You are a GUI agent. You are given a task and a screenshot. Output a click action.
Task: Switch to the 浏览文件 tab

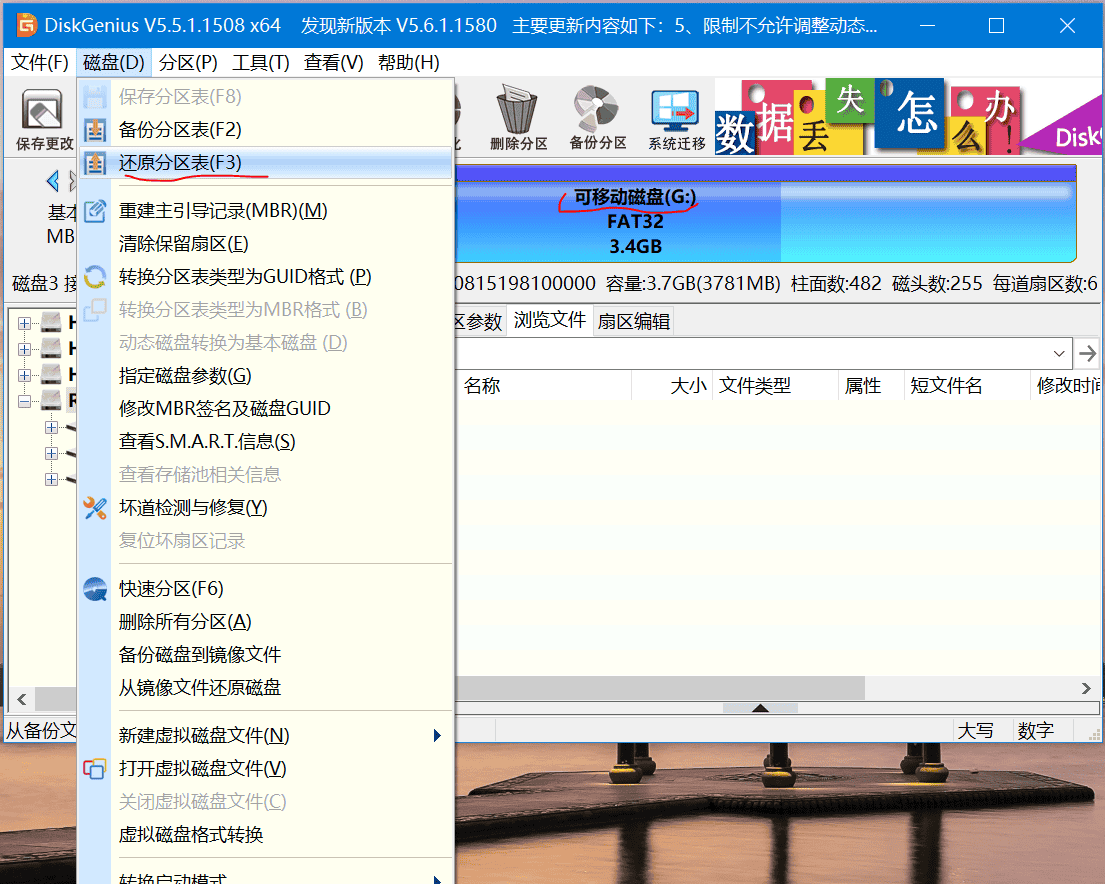click(549, 321)
